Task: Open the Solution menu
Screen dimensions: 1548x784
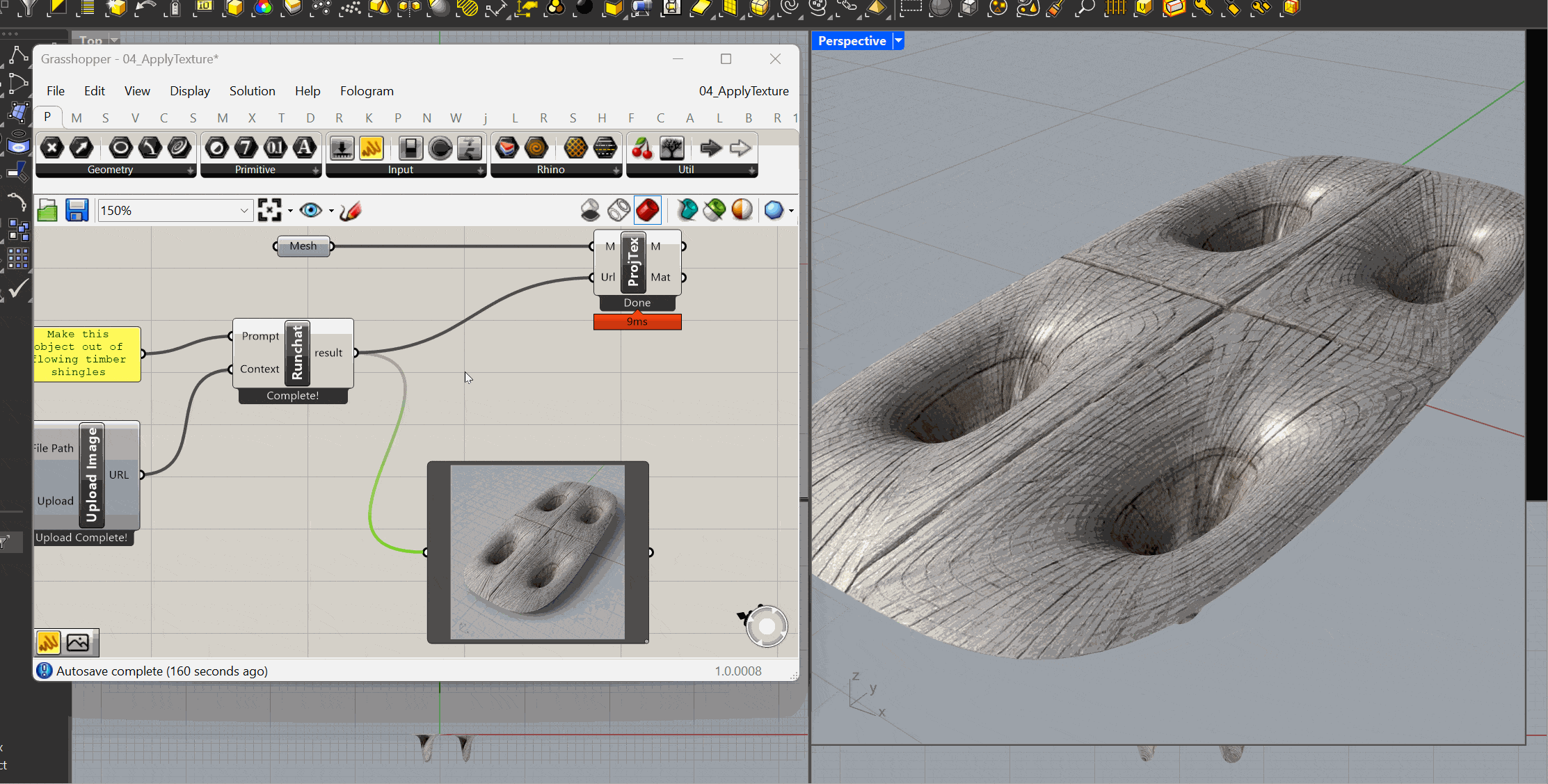Action: [253, 91]
